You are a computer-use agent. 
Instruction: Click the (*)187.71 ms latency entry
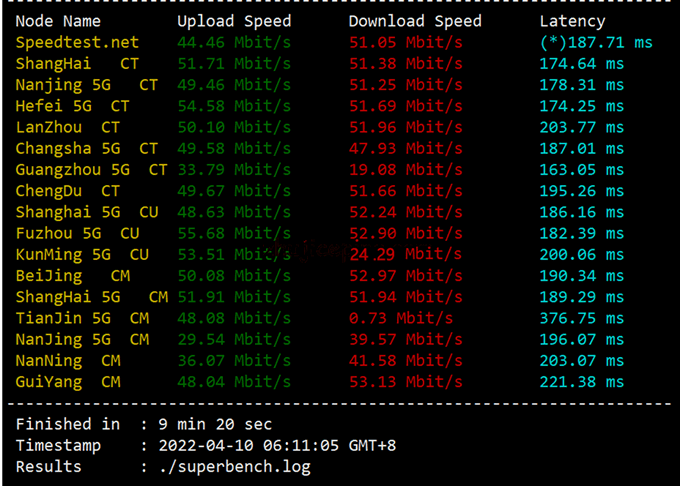595,42
